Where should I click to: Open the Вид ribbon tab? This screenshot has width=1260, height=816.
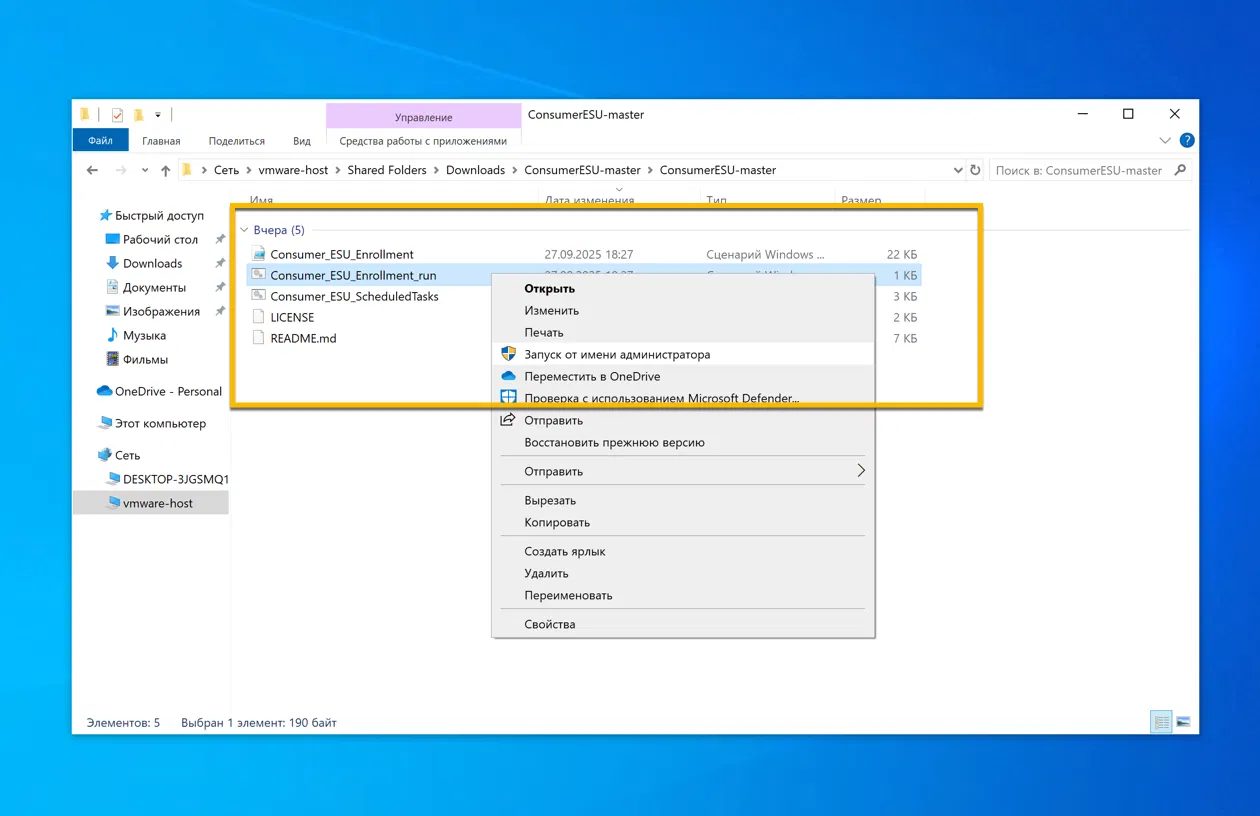pyautogui.click(x=302, y=141)
